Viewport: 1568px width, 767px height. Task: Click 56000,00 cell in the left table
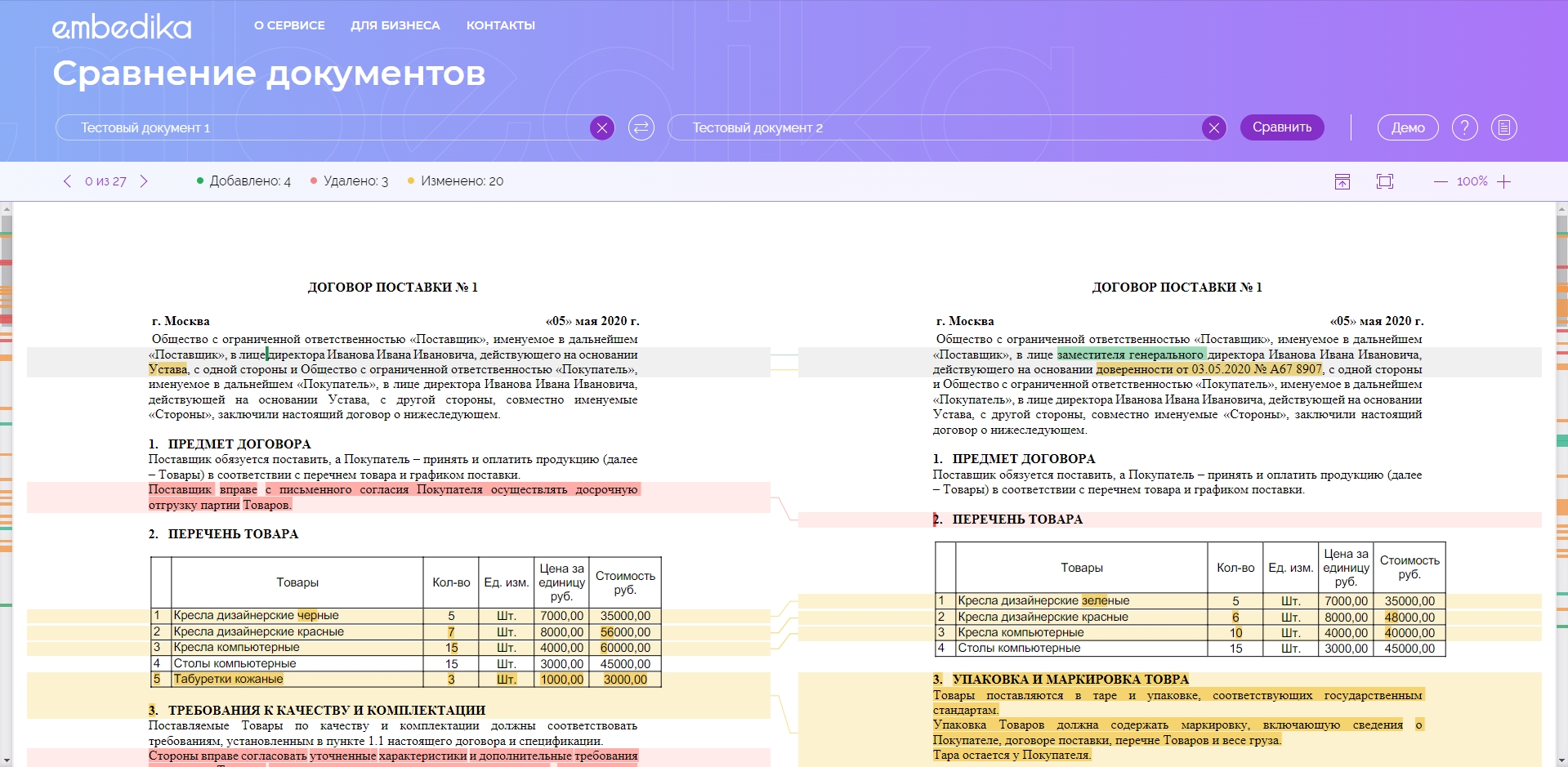click(x=625, y=632)
